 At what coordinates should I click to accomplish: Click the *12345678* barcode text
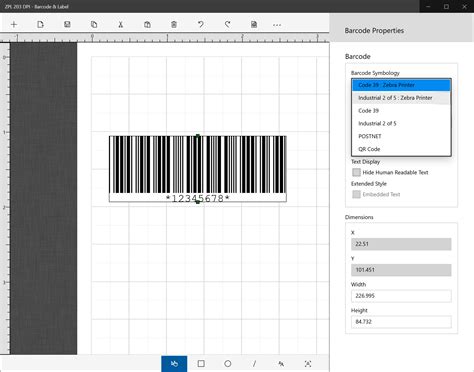pyautogui.click(x=198, y=198)
